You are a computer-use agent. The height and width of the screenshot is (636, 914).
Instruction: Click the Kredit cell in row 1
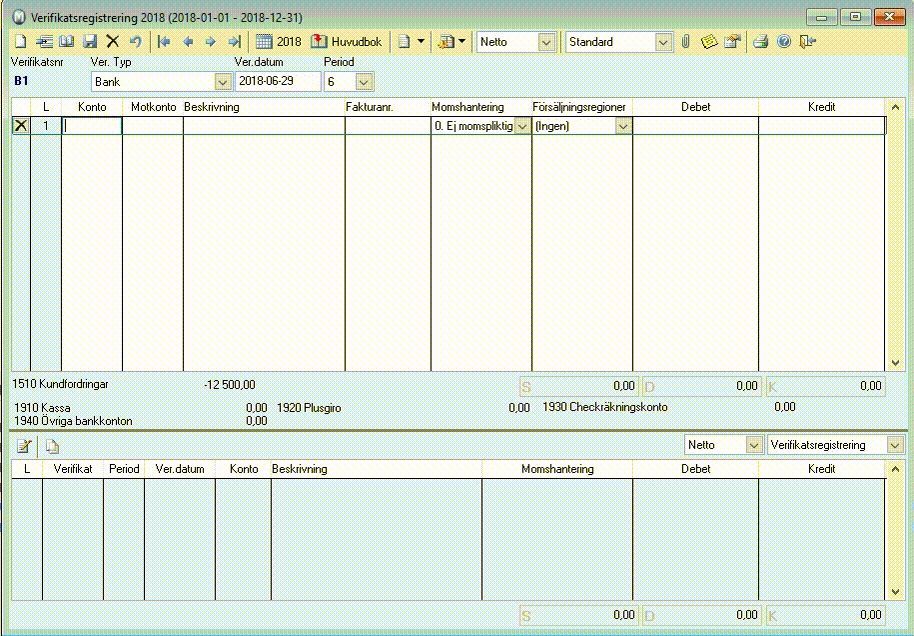point(822,126)
